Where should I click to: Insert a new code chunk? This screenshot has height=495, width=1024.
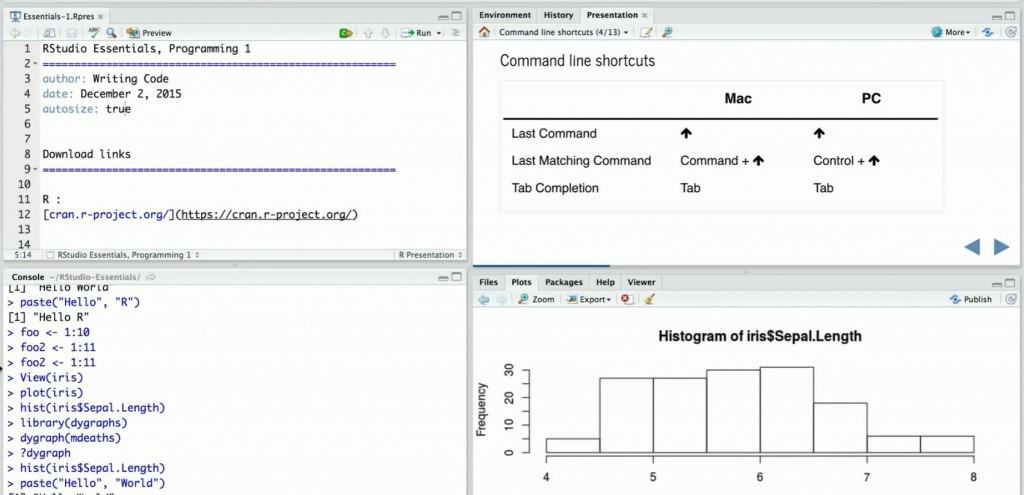point(345,33)
